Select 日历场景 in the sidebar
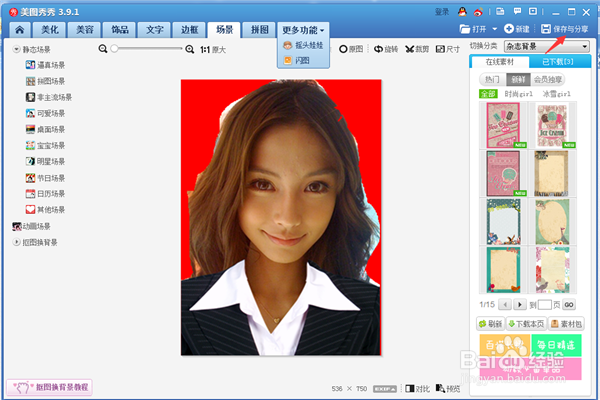 click(x=45, y=194)
